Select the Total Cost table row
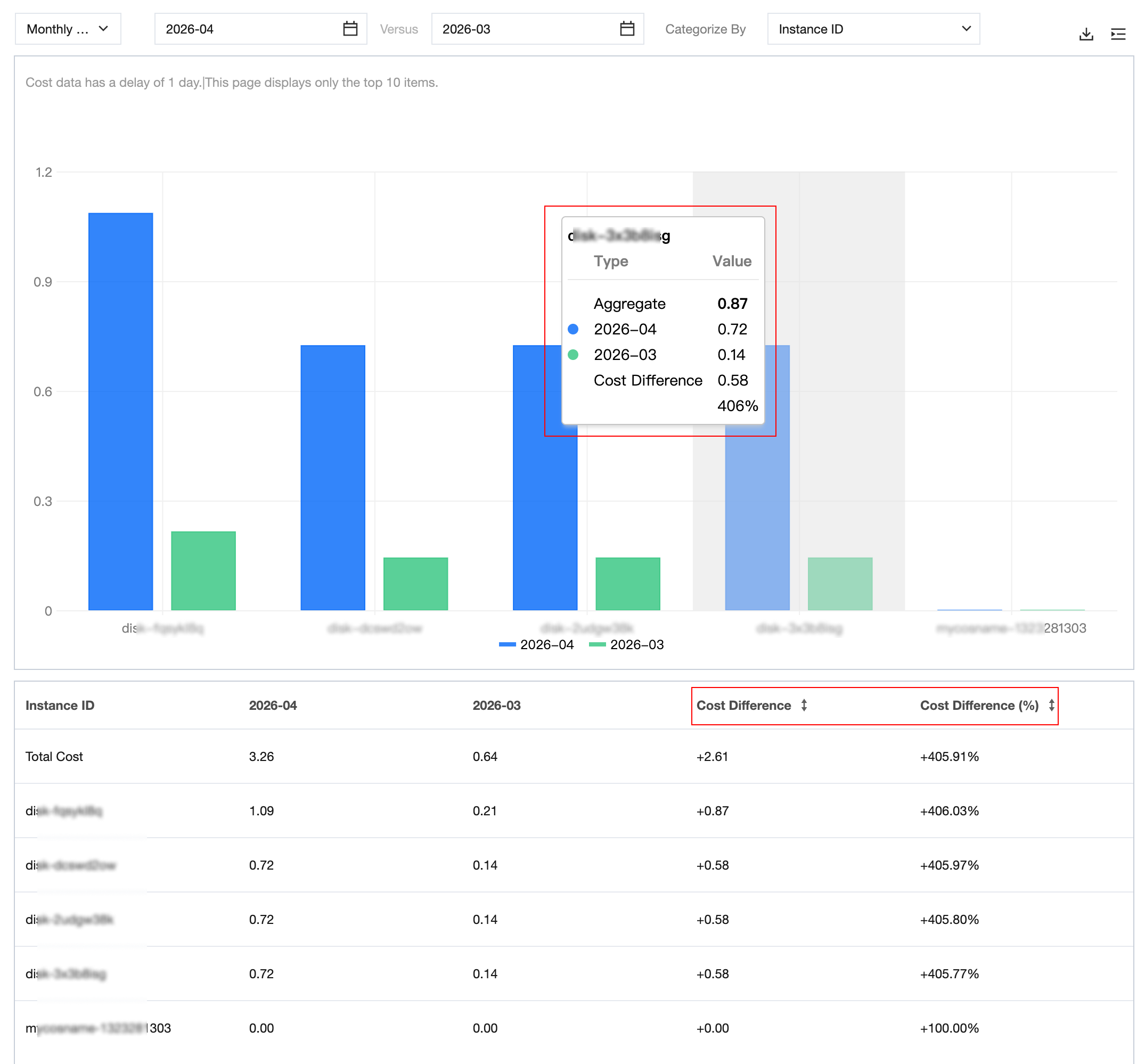 pos(574,757)
